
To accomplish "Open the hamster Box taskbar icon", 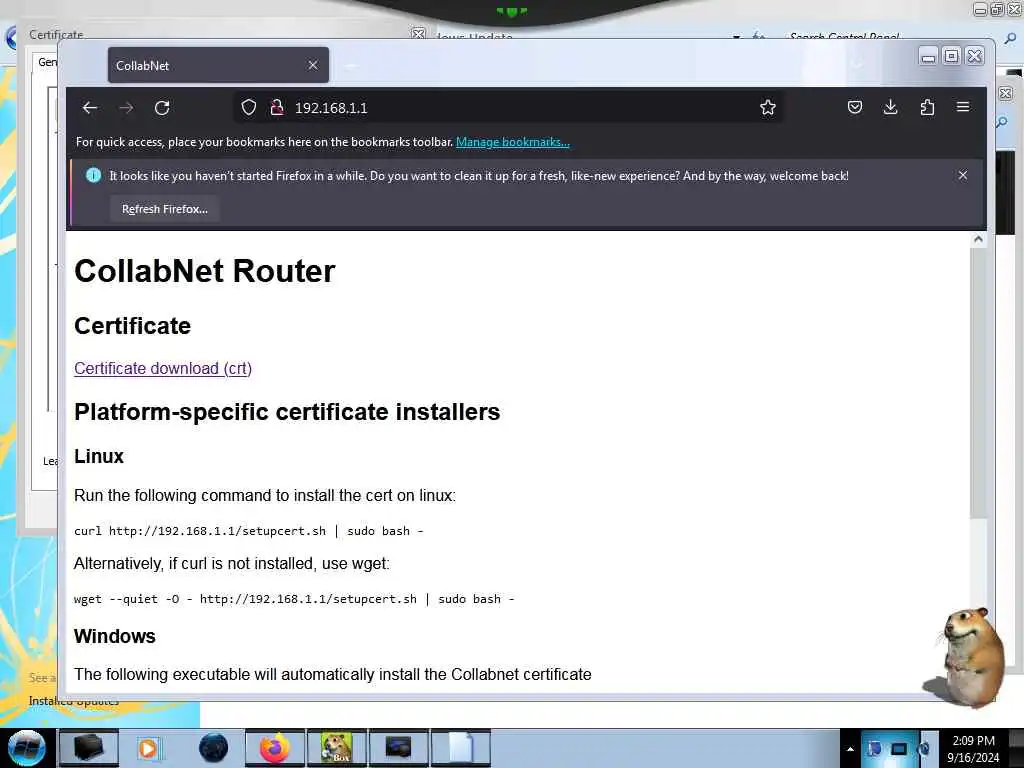I will pyautogui.click(x=337, y=748).
